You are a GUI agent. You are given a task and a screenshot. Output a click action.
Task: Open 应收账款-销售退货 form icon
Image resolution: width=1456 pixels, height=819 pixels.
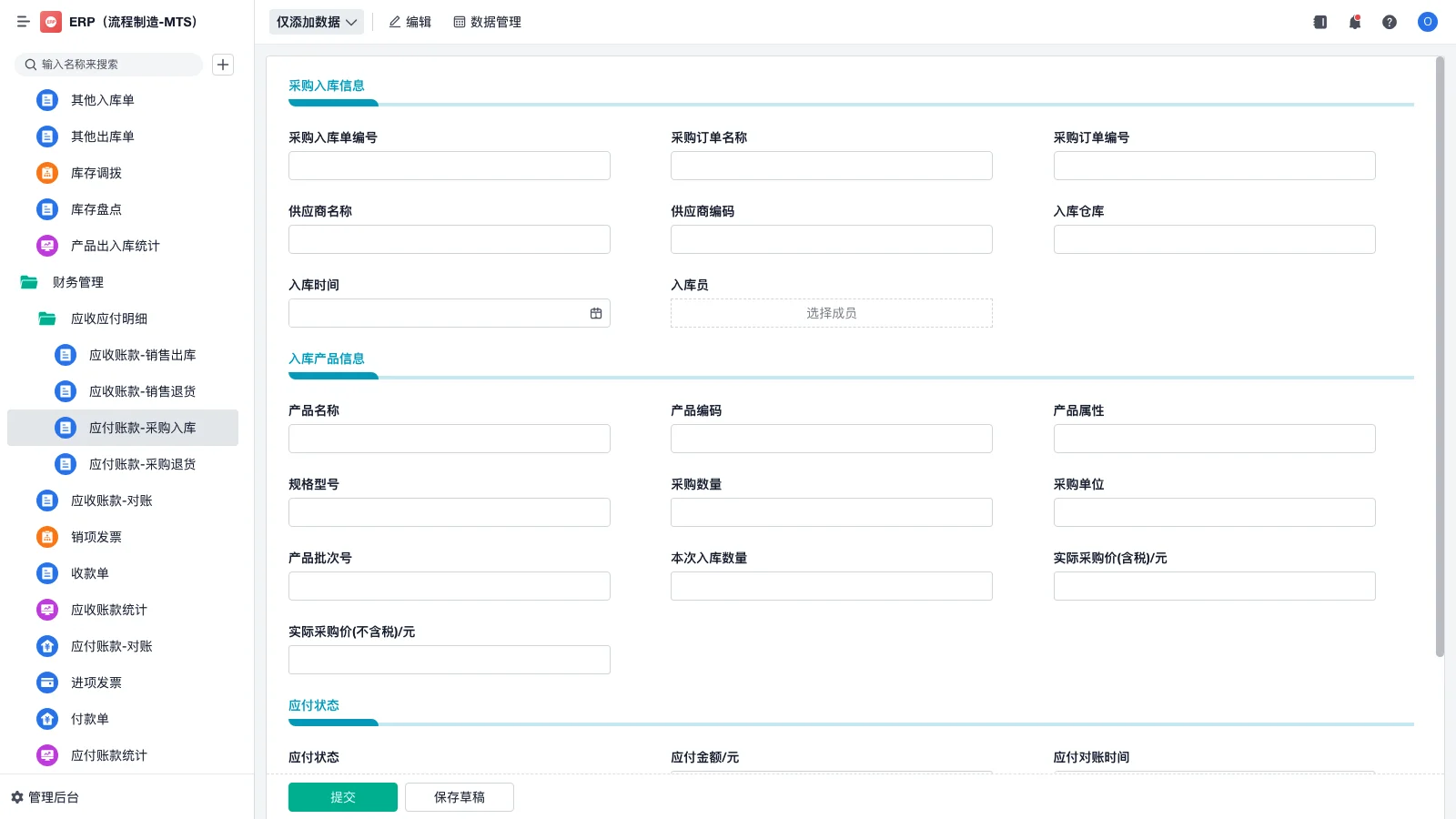(66, 391)
